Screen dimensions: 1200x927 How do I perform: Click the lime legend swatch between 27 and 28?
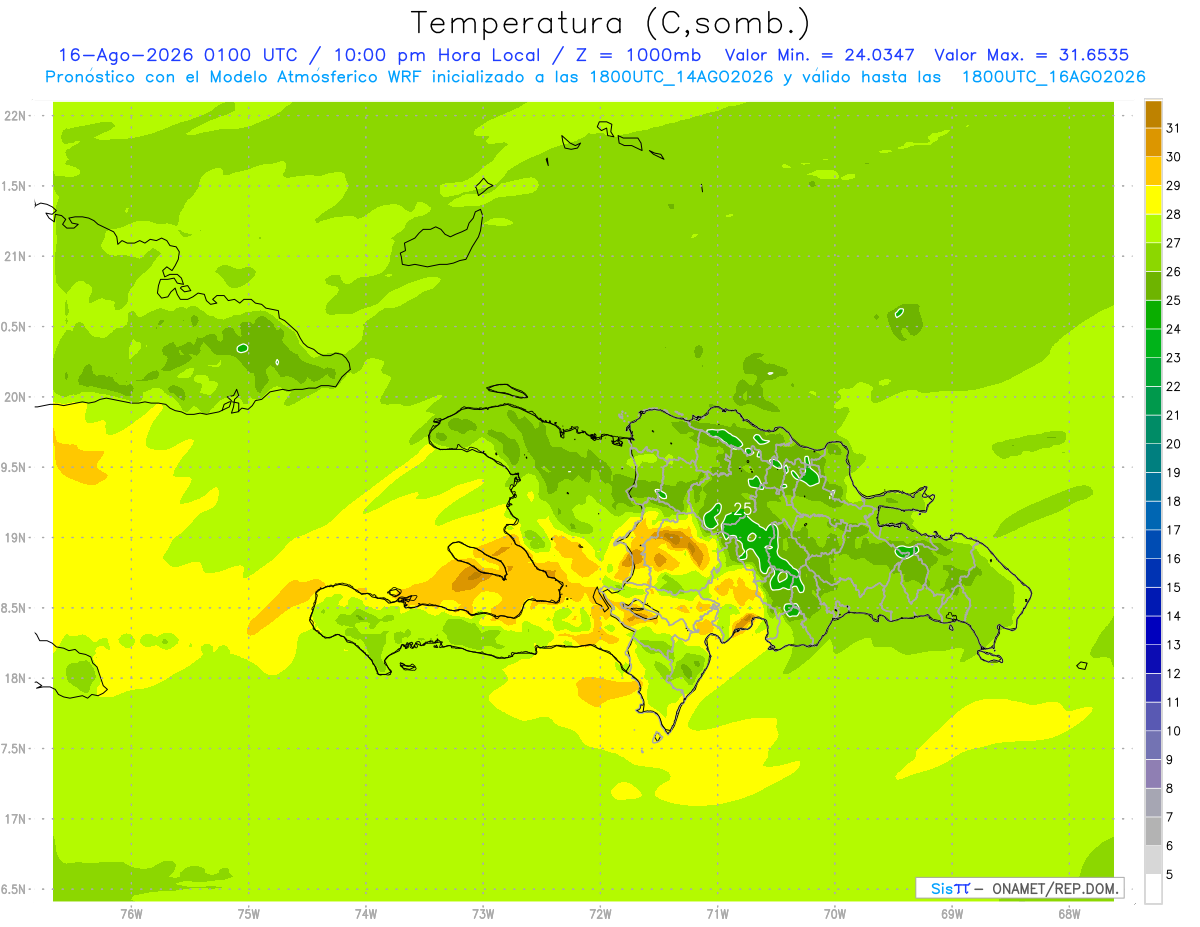[x=1153, y=228]
